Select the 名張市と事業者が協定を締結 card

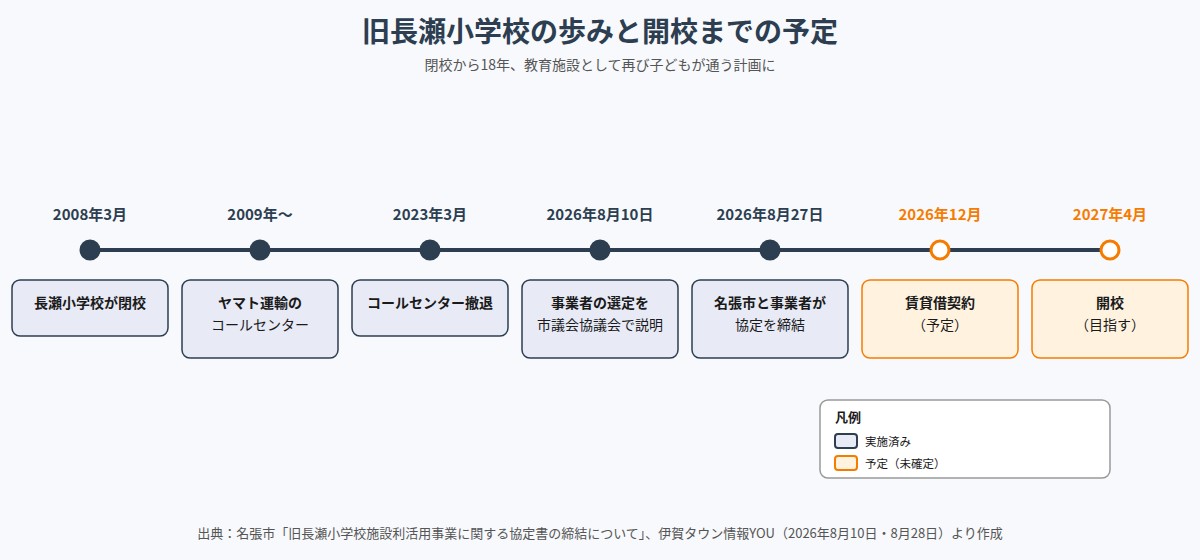tap(770, 319)
